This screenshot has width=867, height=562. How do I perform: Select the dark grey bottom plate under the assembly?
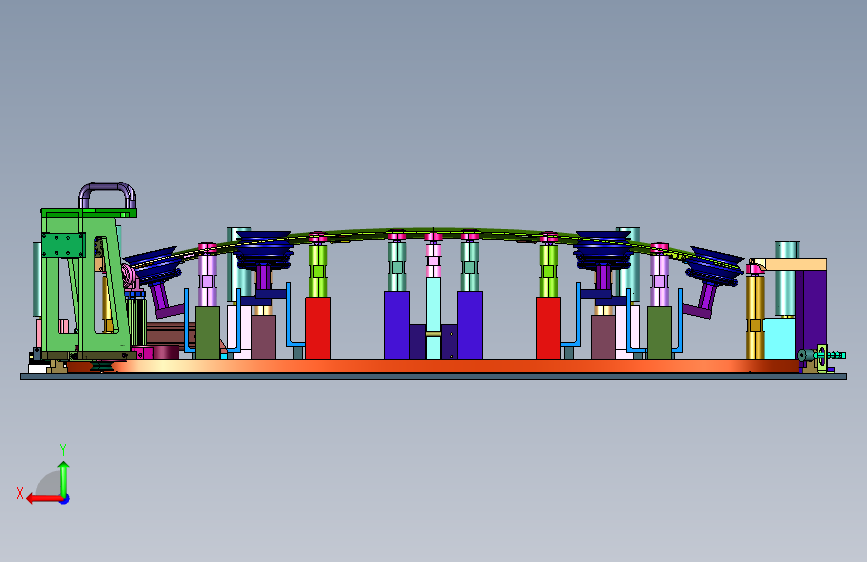pyautogui.click(x=434, y=377)
